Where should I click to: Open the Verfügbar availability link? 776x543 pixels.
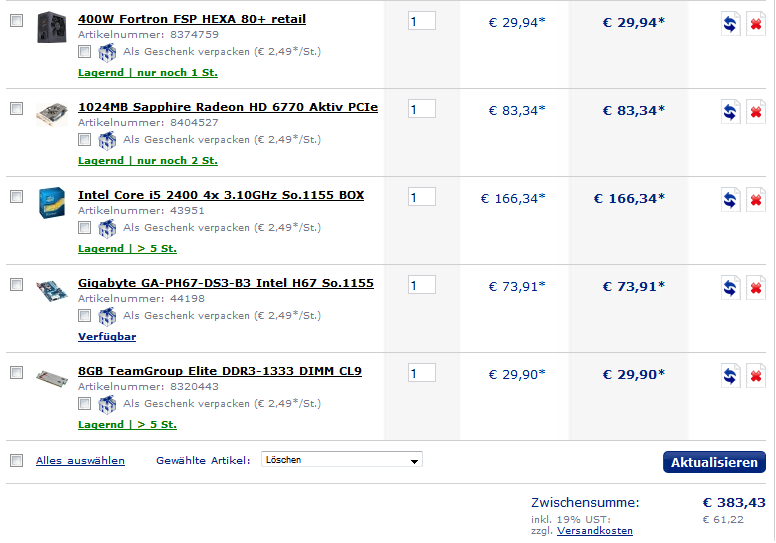[x=107, y=337]
